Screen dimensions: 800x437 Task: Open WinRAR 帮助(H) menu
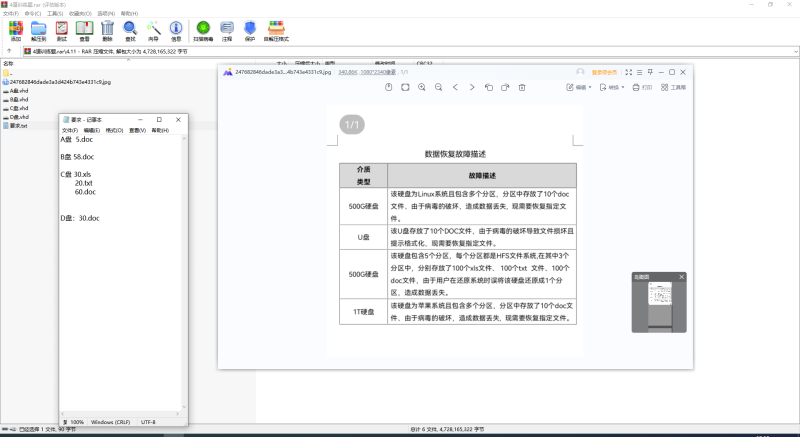pyautogui.click(x=129, y=14)
